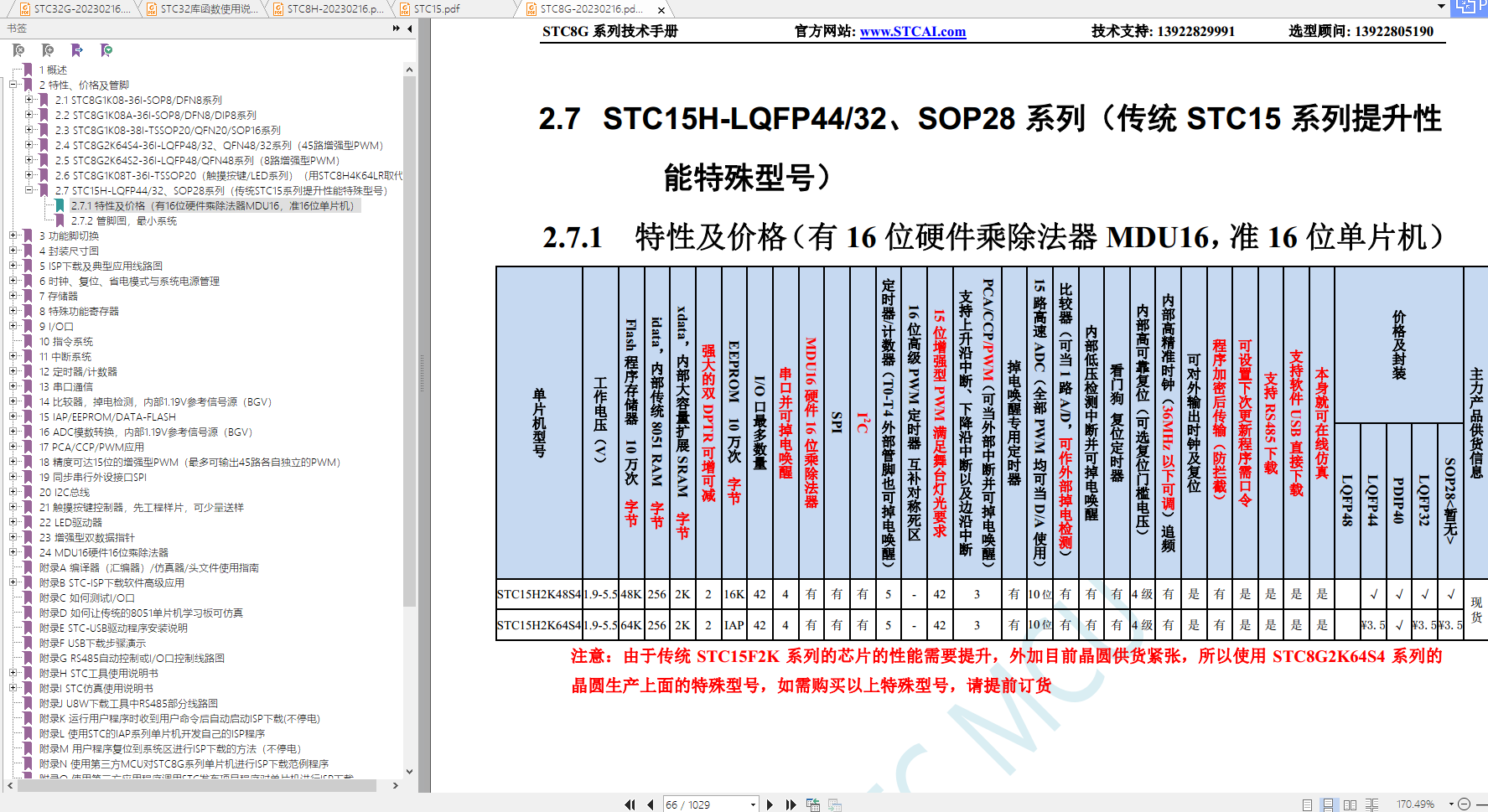The height and width of the screenshot is (812, 1488).
Task: Go to the previous page arrow
Action: pos(651,804)
